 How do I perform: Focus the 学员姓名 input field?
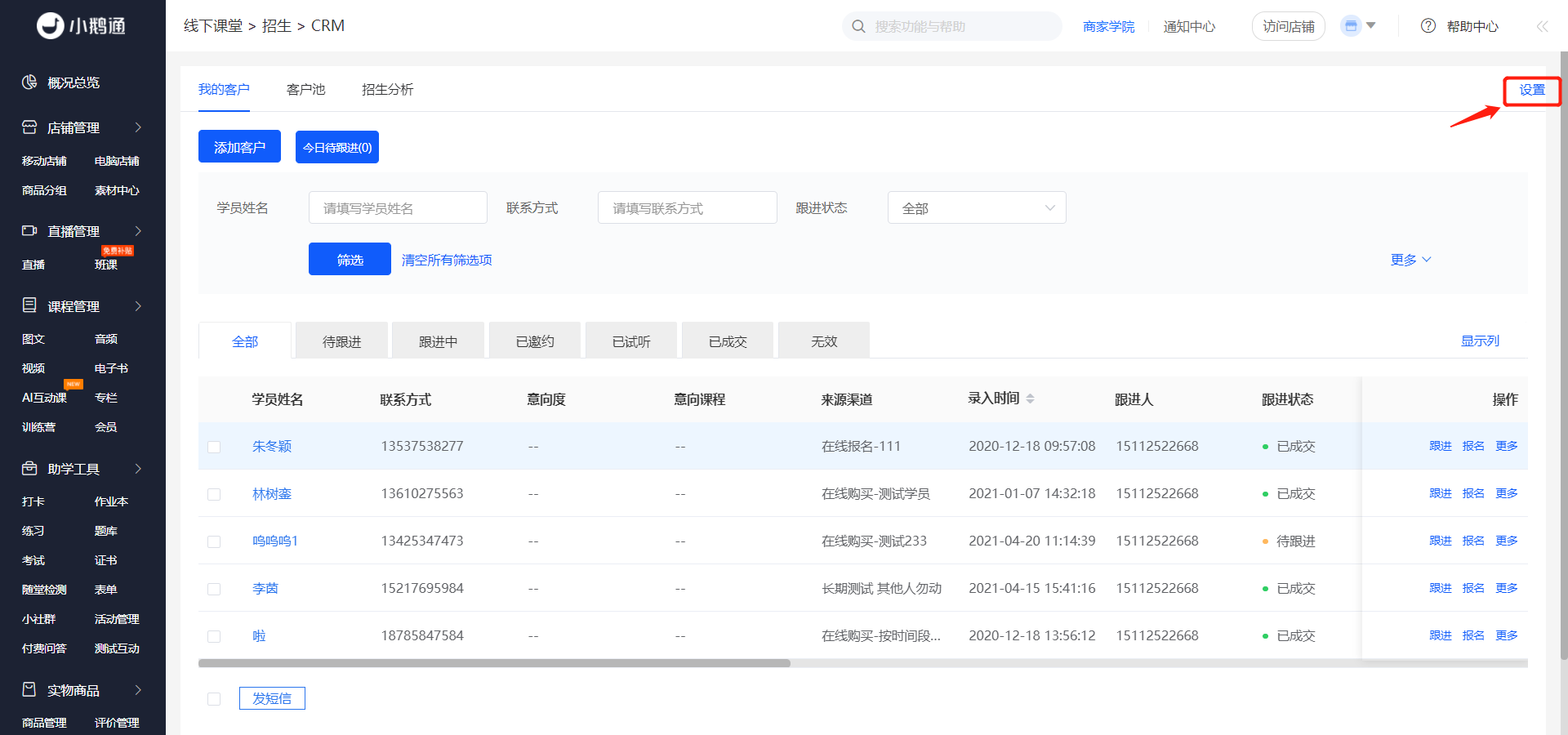tap(398, 207)
